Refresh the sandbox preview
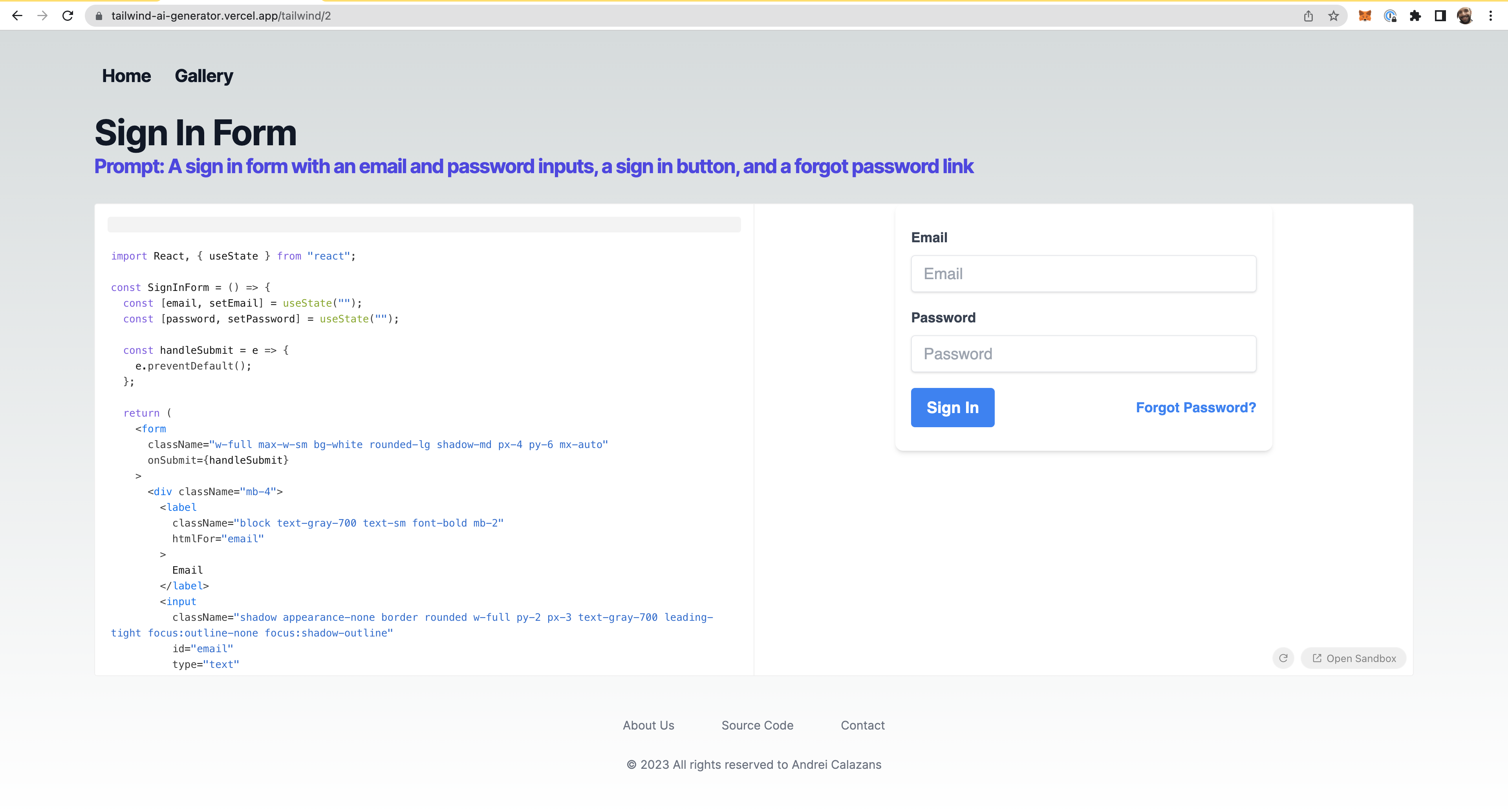This screenshot has width=1508, height=812. [x=1283, y=658]
